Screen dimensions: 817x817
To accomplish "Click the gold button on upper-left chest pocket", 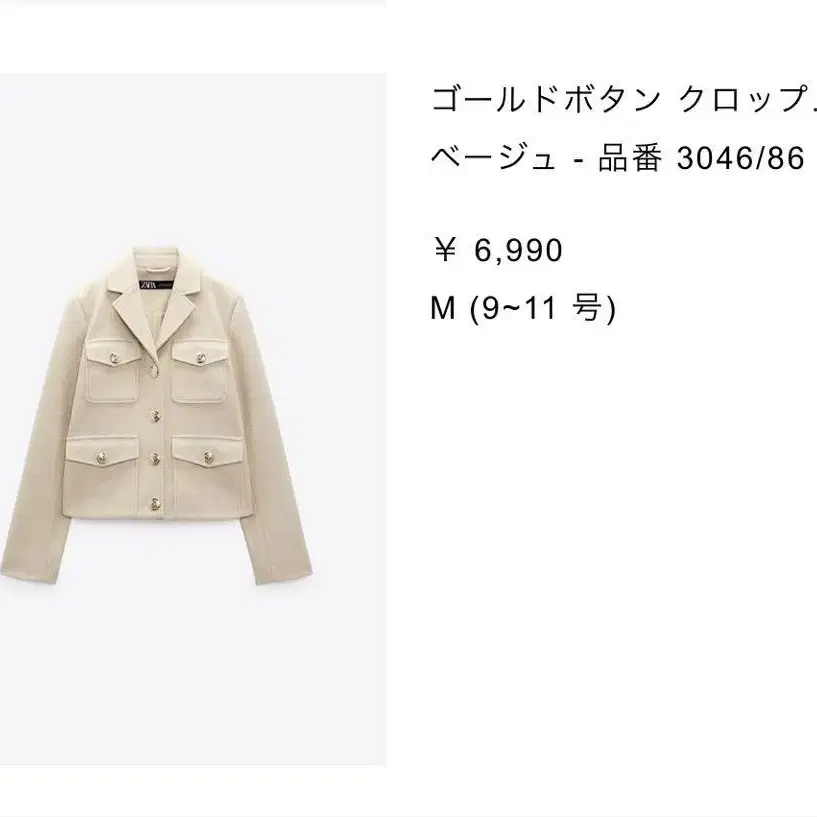I will click(114, 358).
